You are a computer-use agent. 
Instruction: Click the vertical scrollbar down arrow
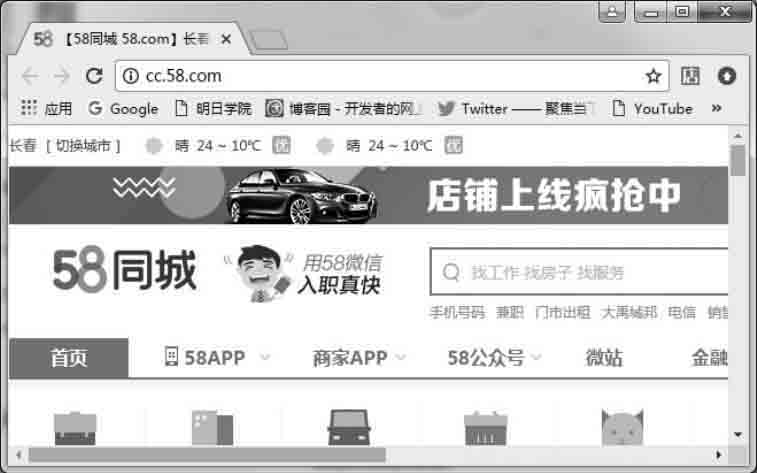pos(738,435)
